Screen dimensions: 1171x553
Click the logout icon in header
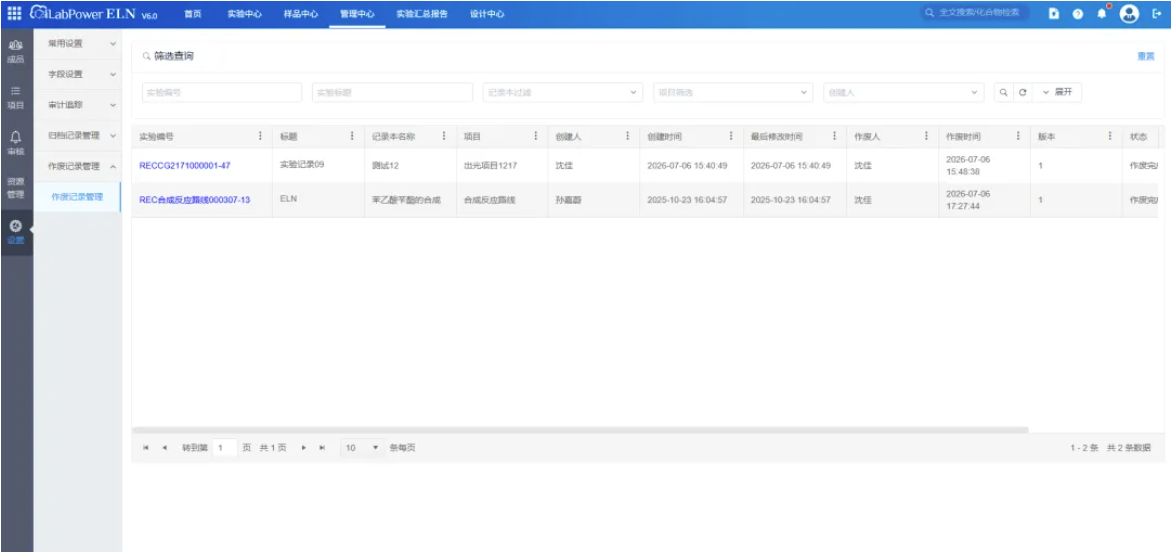pyautogui.click(x=1157, y=13)
